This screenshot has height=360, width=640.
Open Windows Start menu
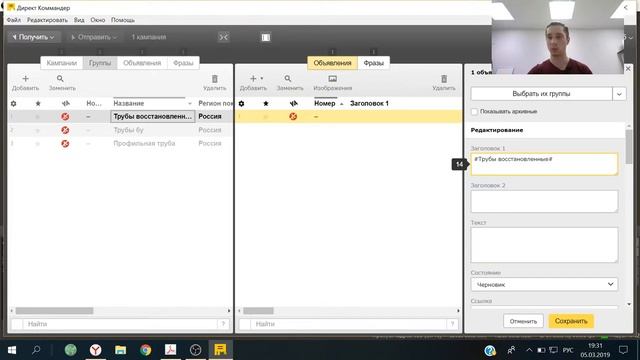(12, 350)
